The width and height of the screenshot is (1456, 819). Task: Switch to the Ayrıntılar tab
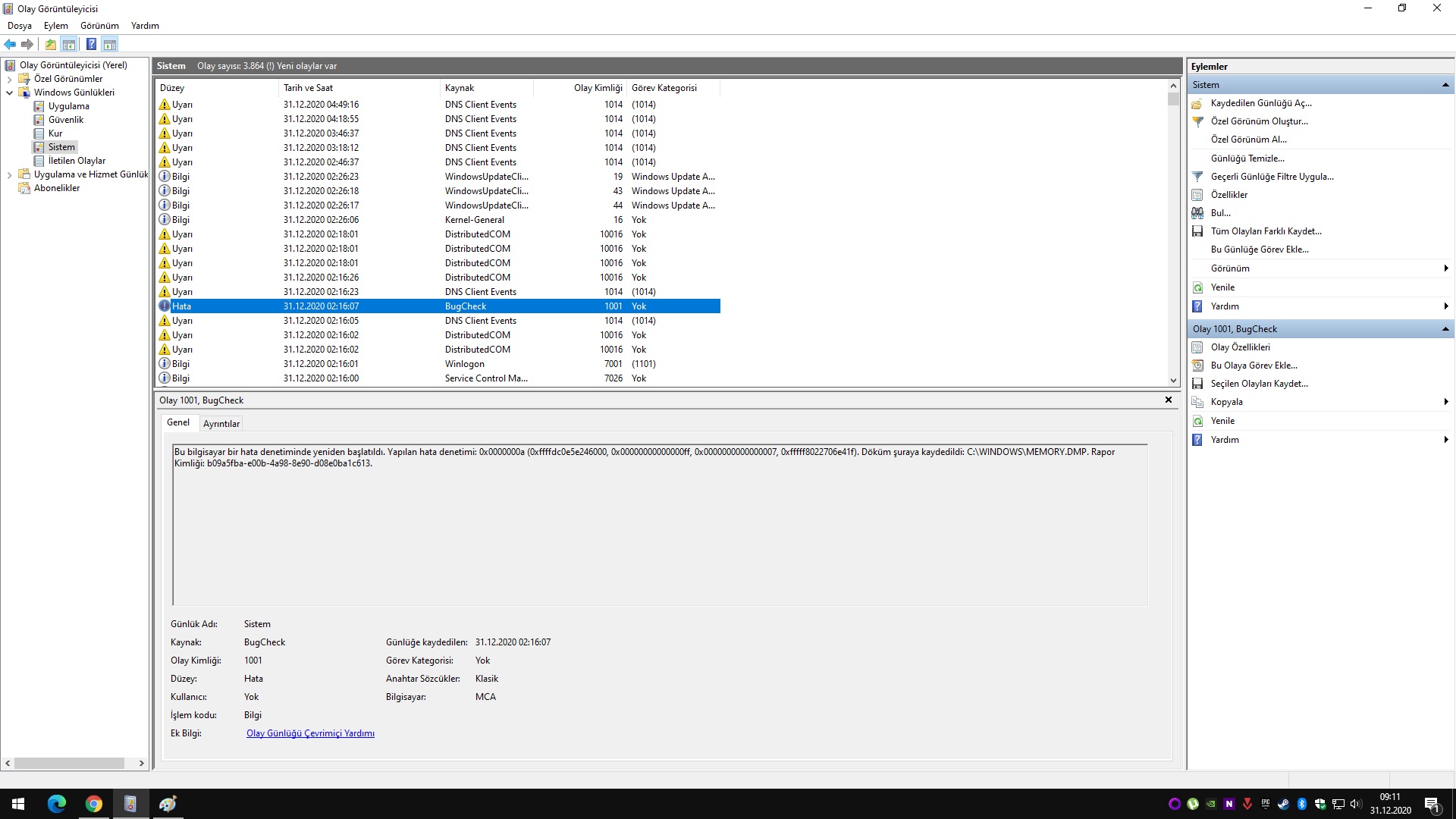point(221,424)
